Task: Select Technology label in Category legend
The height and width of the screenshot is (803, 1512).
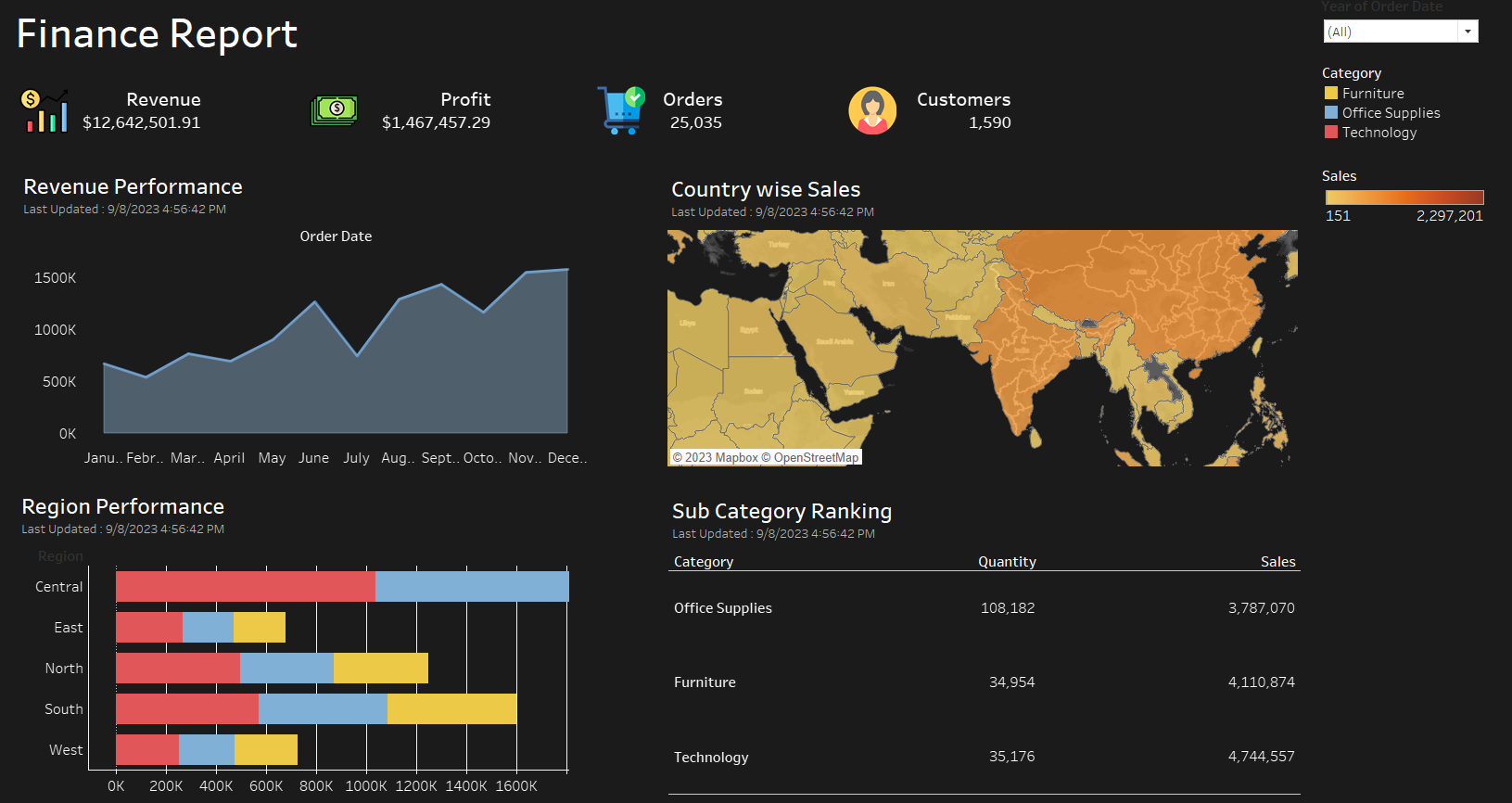Action: 1379,133
